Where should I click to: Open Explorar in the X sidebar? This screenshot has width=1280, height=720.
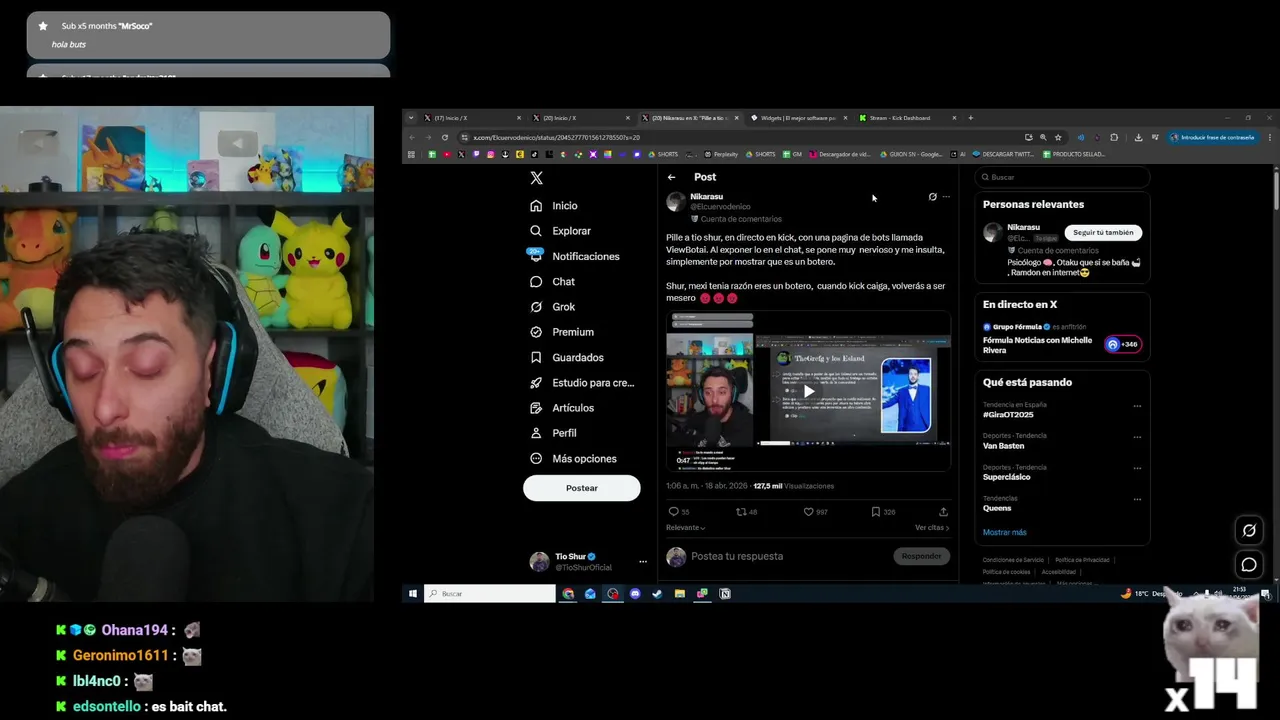click(x=561, y=231)
